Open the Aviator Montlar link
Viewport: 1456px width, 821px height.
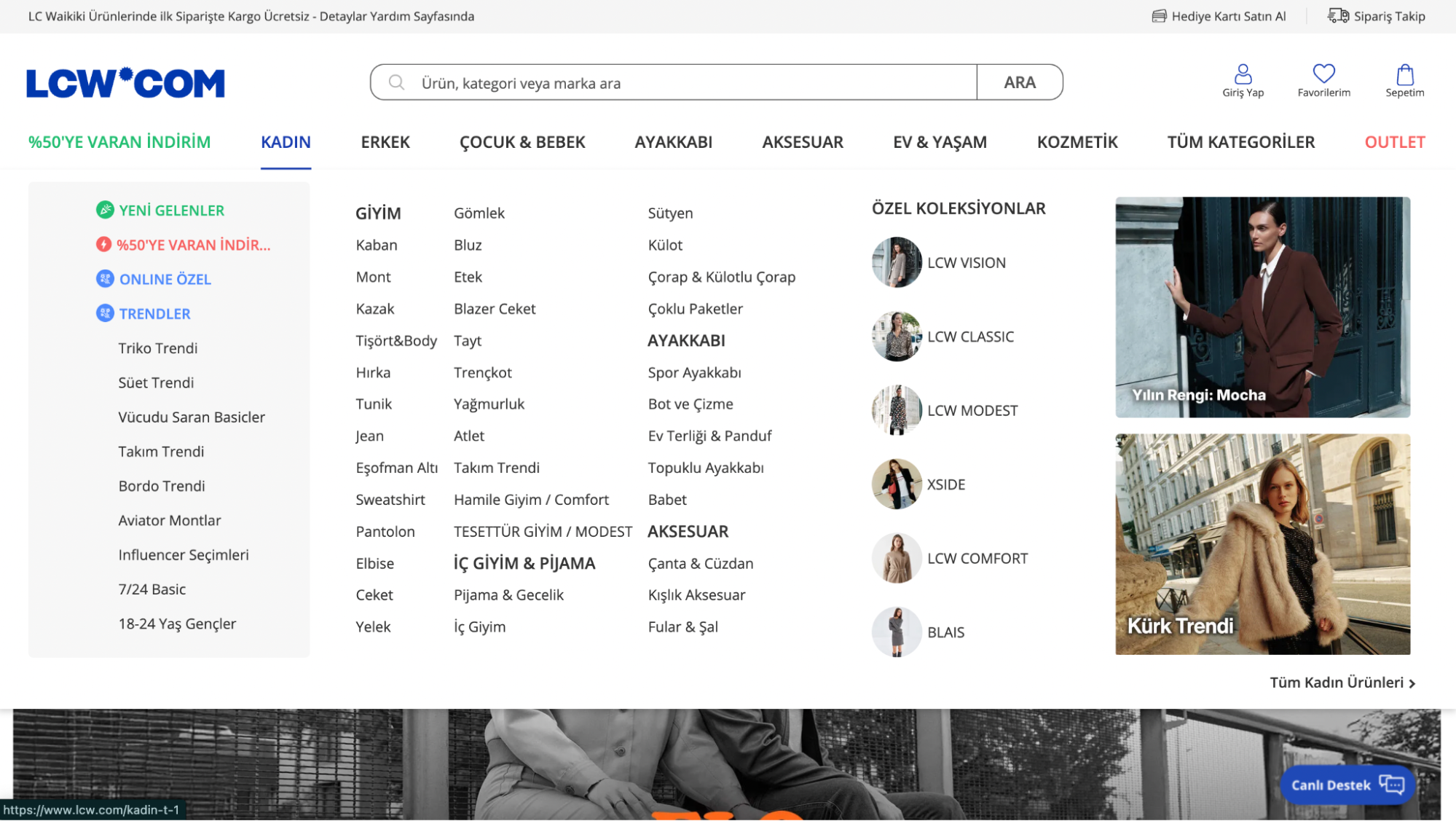[170, 520]
